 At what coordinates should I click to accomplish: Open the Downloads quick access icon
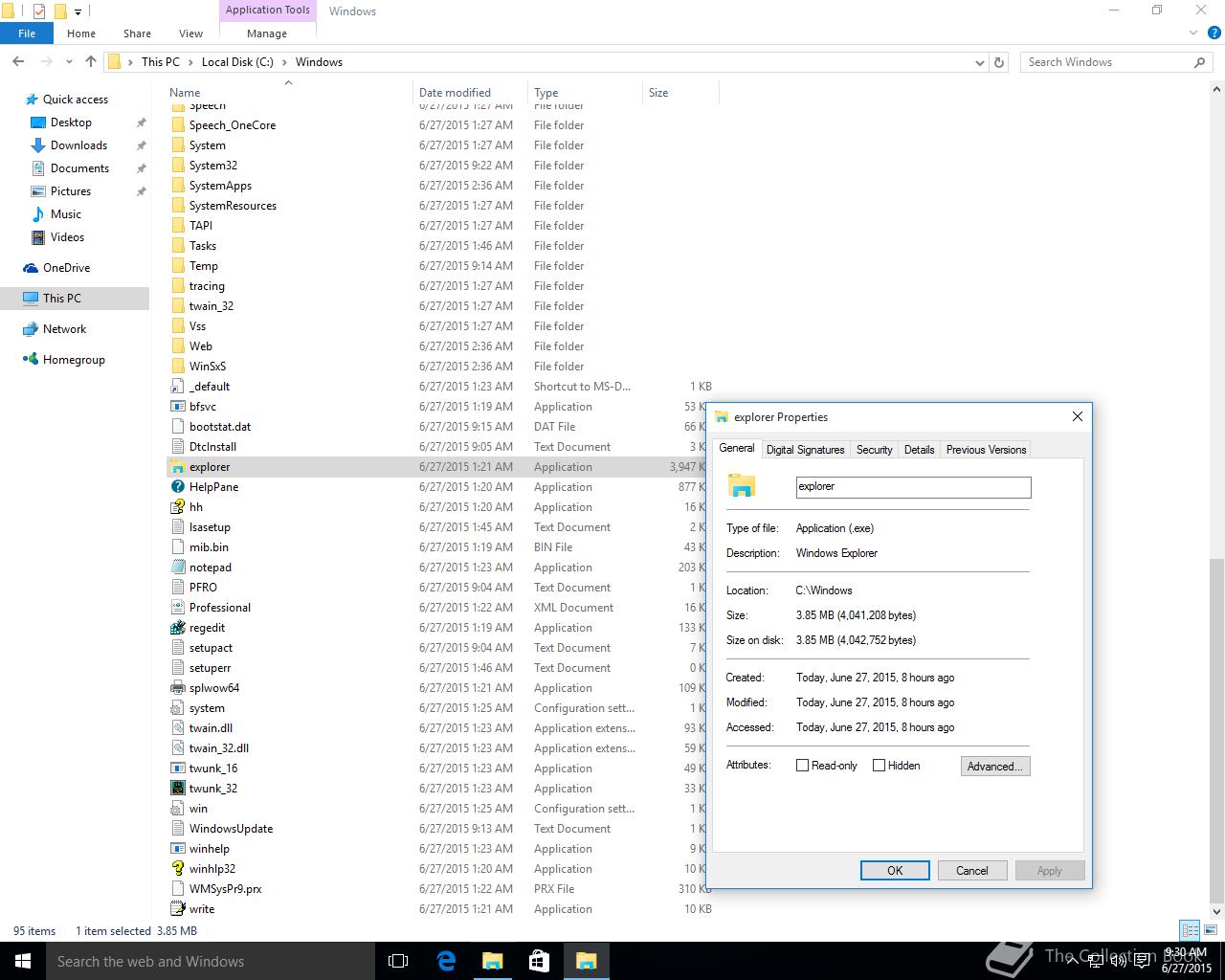click(38, 145)
